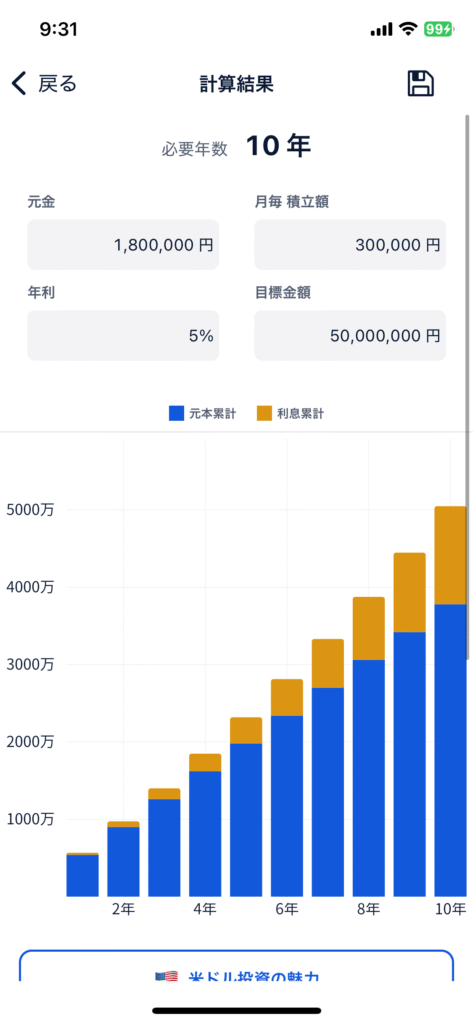Viewport: 473px width, 1024px height.
Task: Tap the 年利 field showing 5%
Action: (123, 336)
